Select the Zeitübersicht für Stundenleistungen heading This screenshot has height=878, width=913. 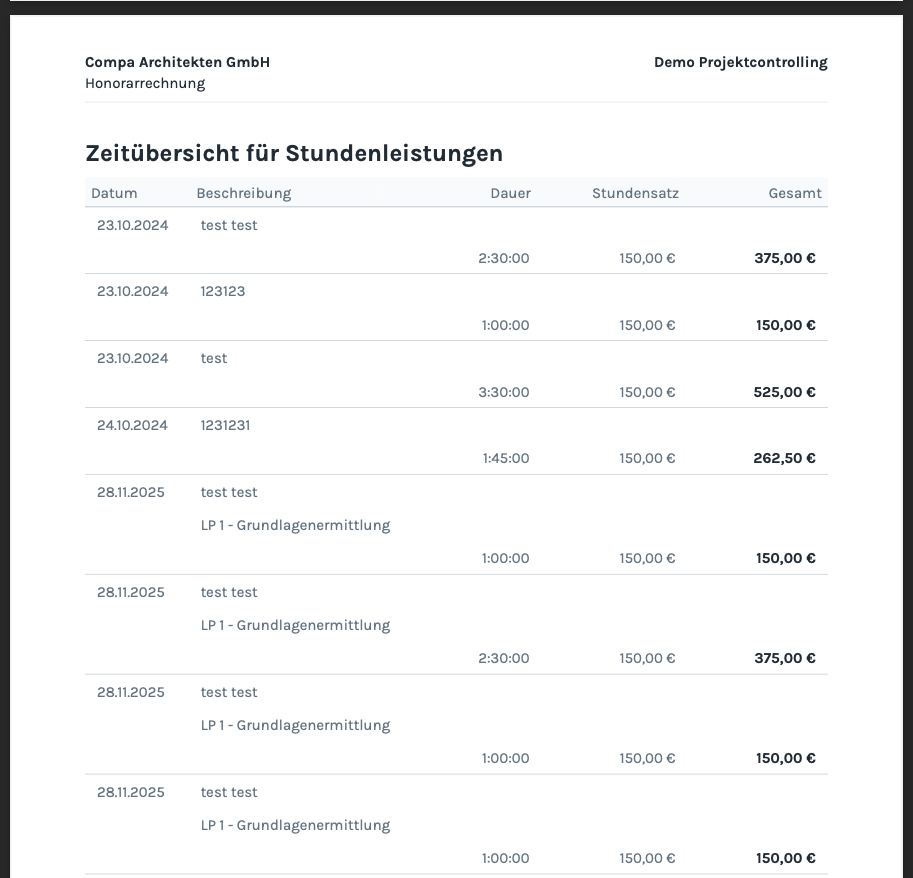(294, 153)
